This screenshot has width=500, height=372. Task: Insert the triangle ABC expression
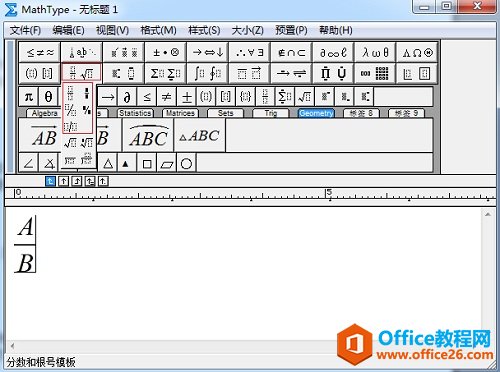click(x=200, y=135)
